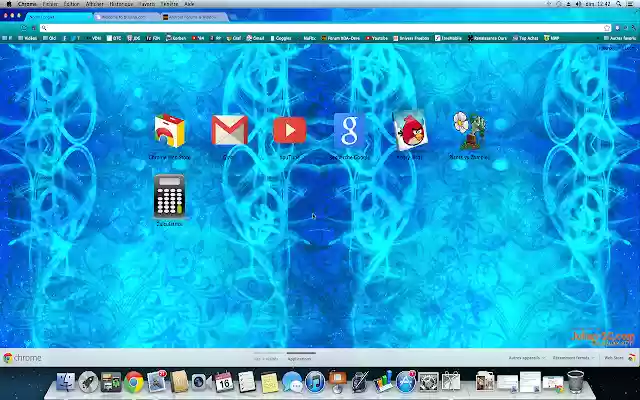
Task: Reload the page with the reload button
Action: (x=24, y=28)
